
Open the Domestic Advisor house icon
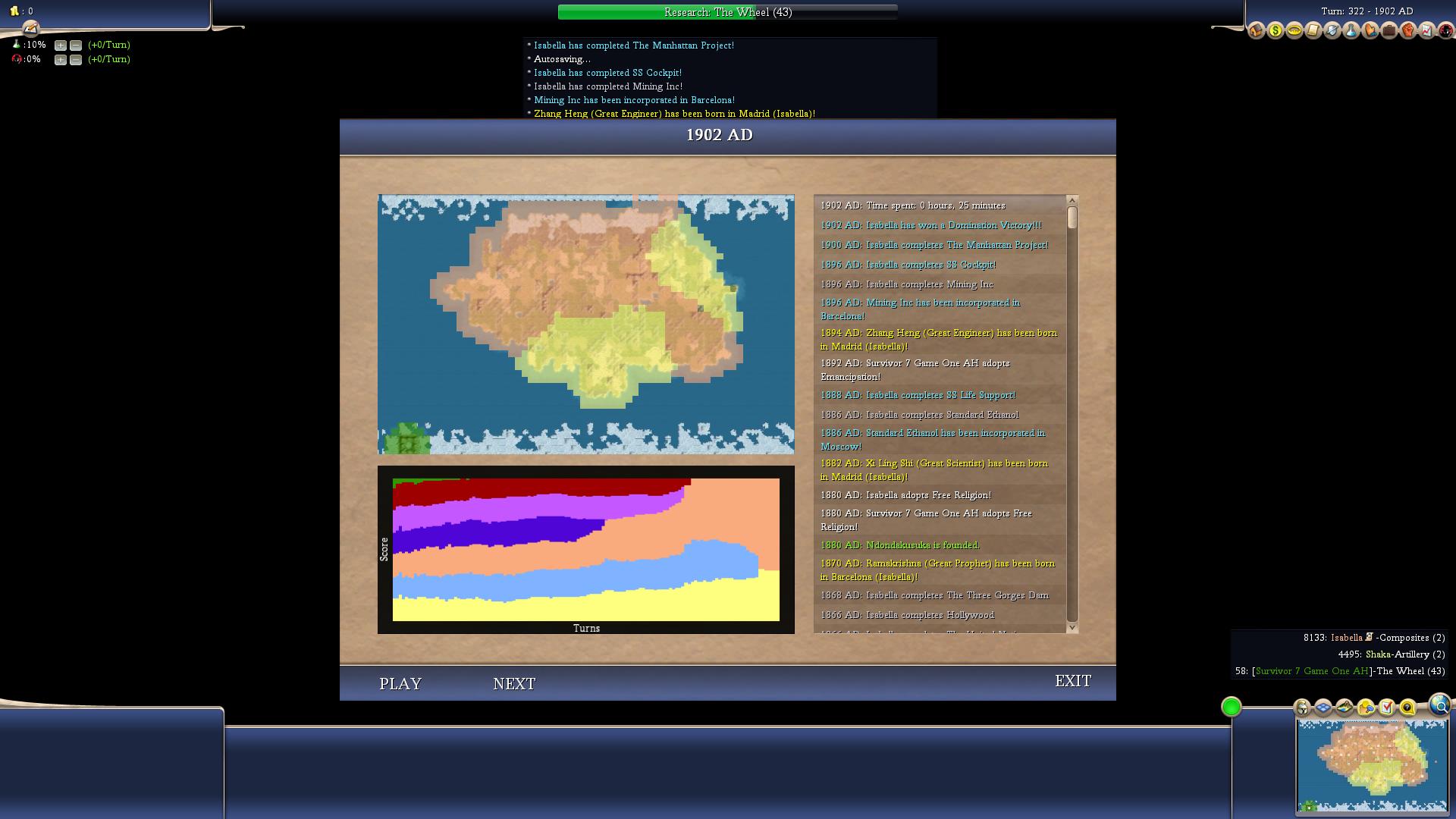point(1257,30)
